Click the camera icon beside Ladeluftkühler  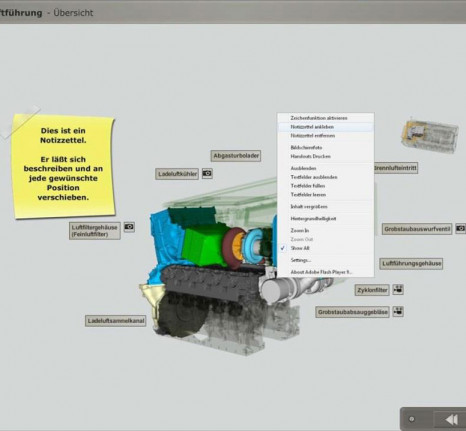tap(207, 173)
